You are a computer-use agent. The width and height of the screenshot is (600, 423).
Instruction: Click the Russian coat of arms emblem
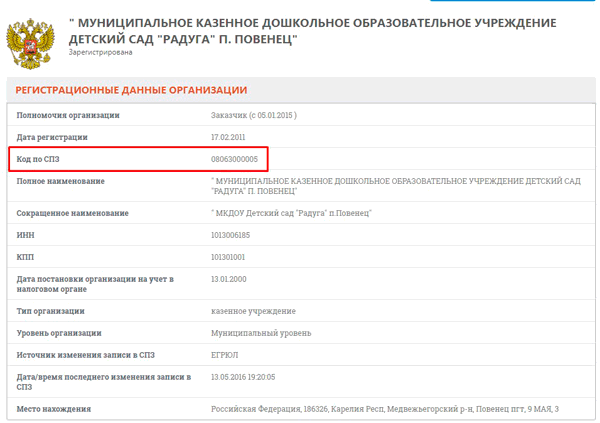tap(31, 40)
